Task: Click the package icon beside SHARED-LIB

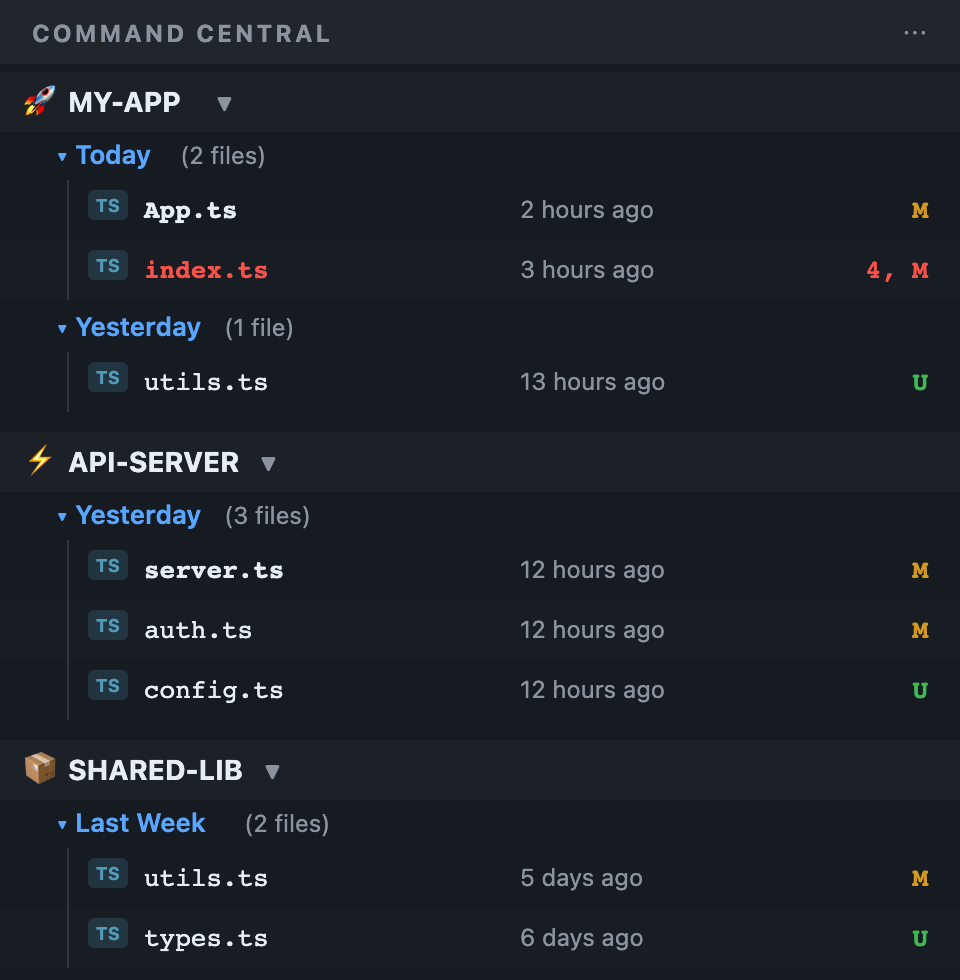Action: click(x=39, y=769)
